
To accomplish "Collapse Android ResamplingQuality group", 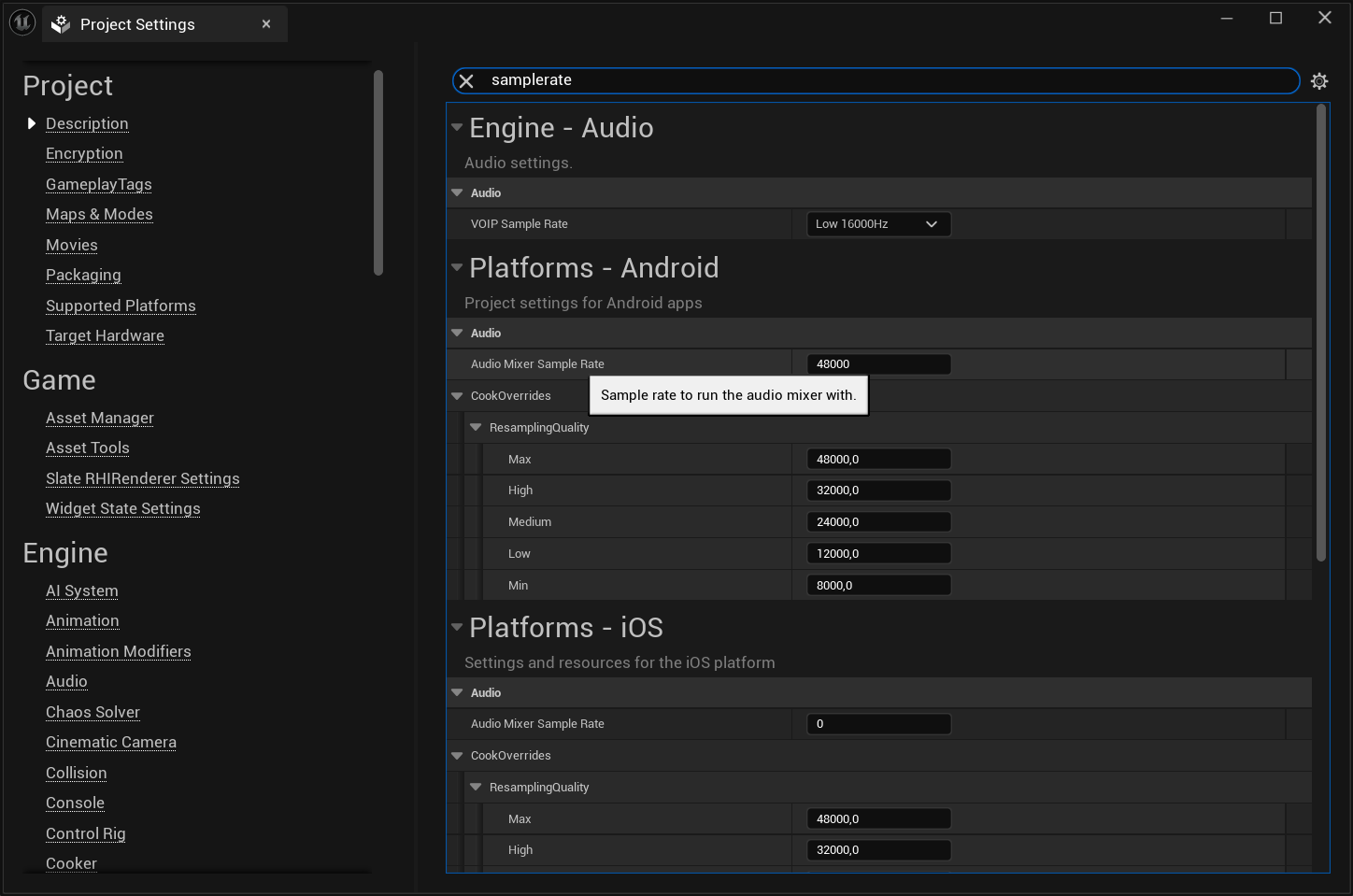I will pos(476,427).
